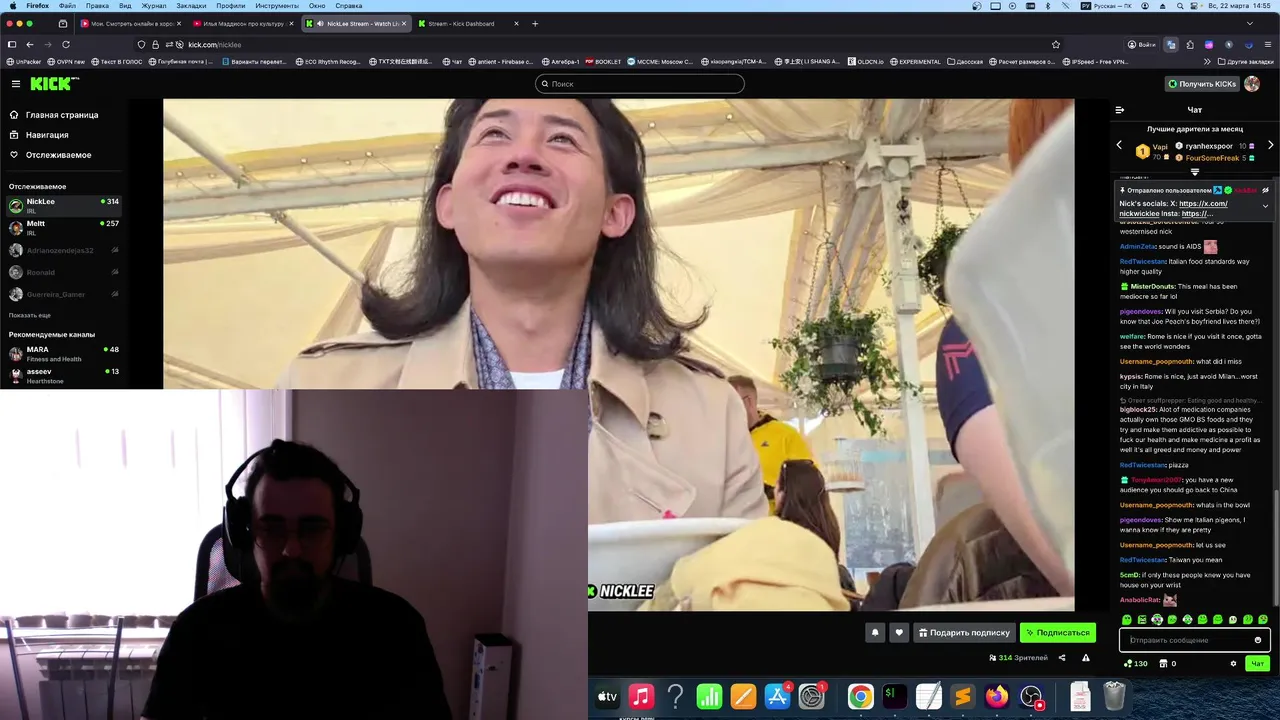Toggle the Firefox sidebar button
1280x720 pixels.
[12, 44]
